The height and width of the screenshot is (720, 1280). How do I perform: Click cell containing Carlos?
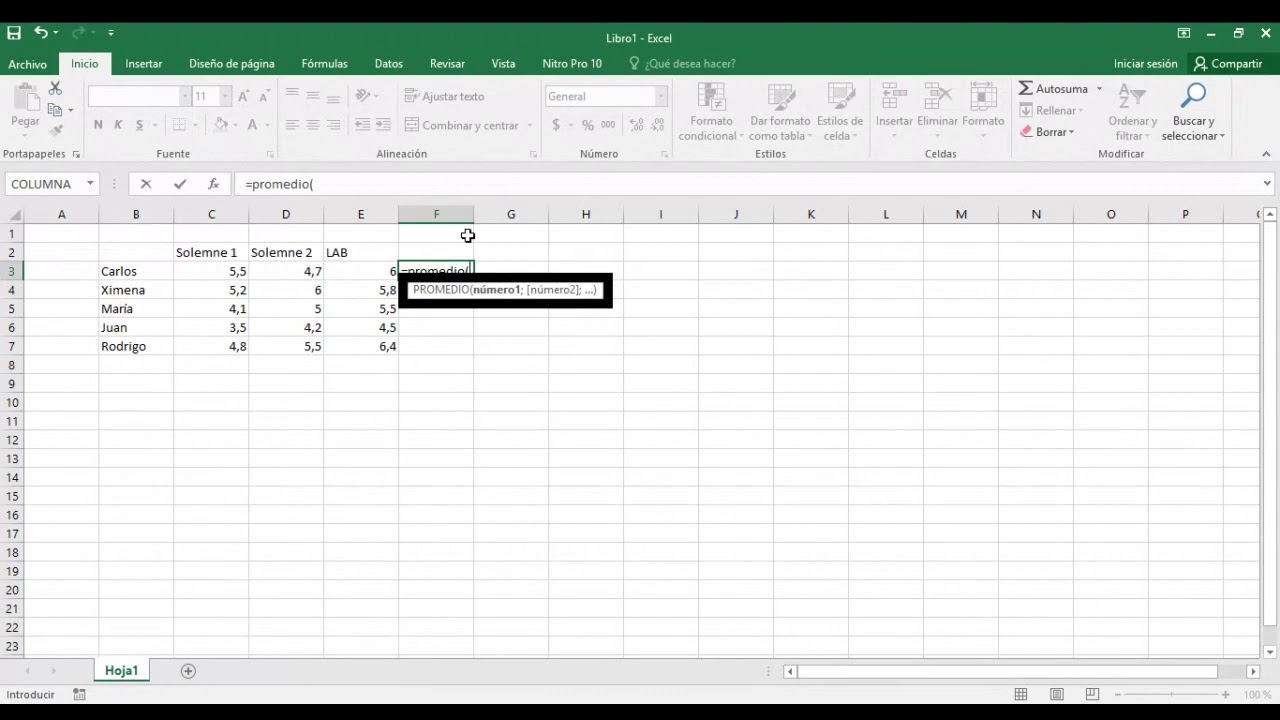pos(136,271)
